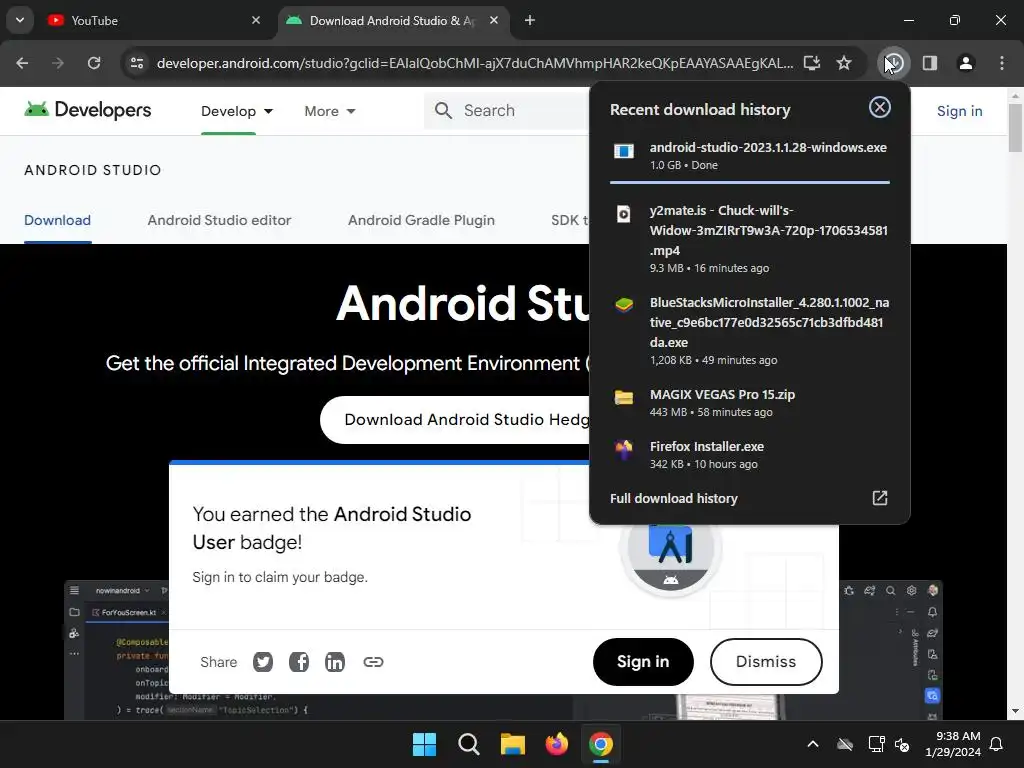Click MAGIX VEGAS zip folder icon
1024x768 pixels.
pos(624,397)
